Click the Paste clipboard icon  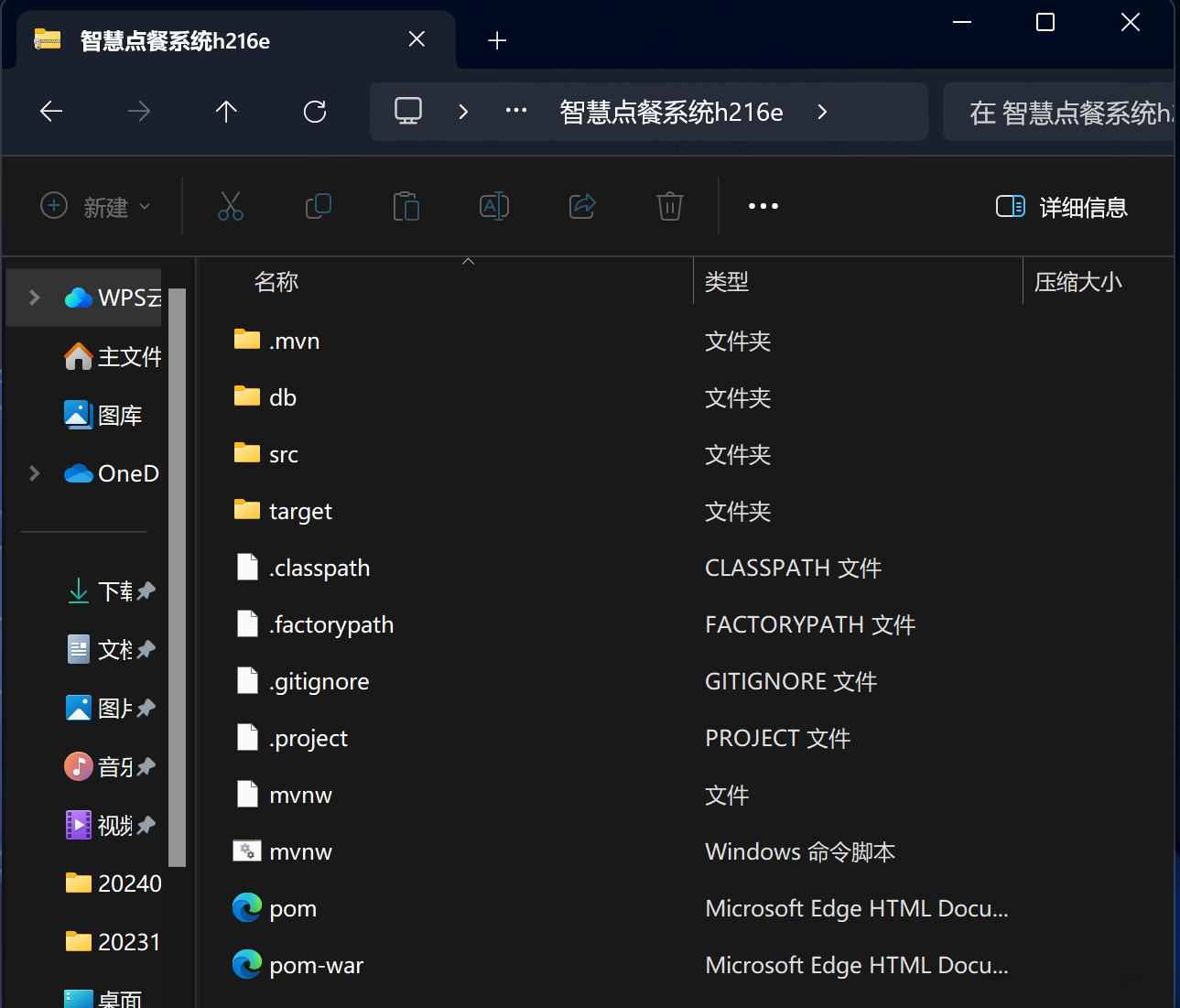(x=406, y=207)
